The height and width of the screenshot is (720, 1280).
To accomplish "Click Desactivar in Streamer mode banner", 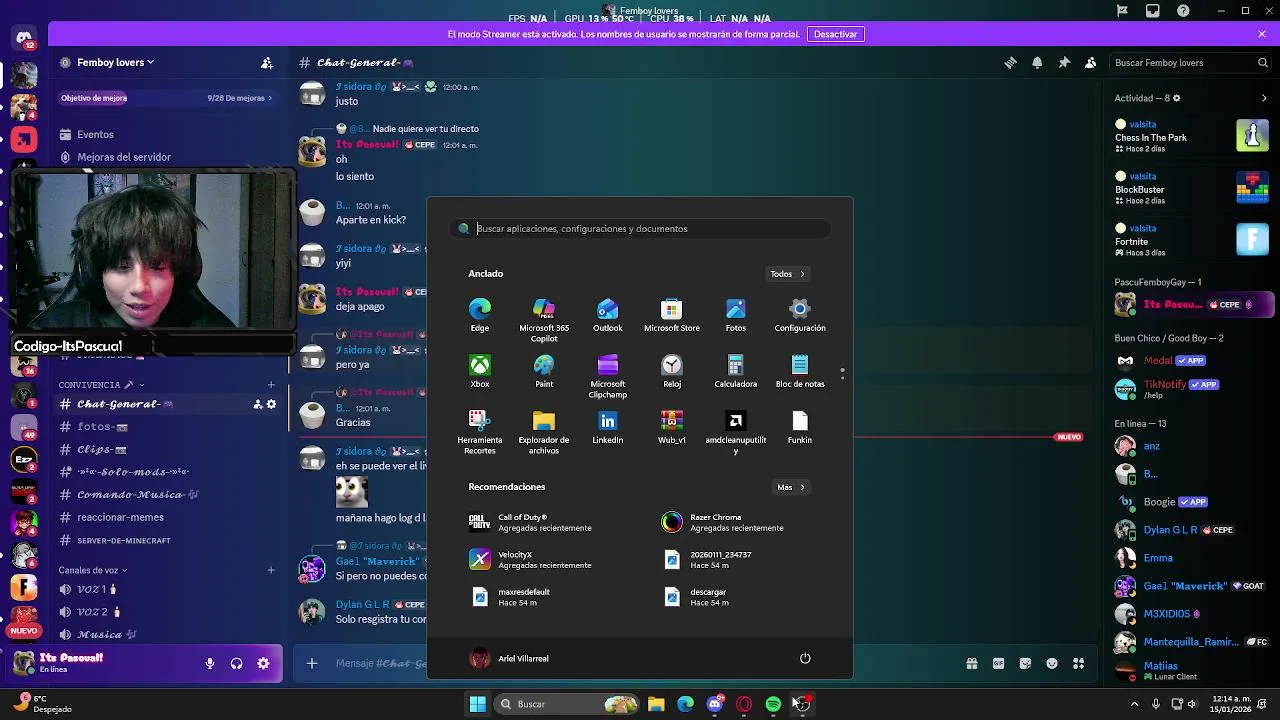I will [x=835, y=34].
